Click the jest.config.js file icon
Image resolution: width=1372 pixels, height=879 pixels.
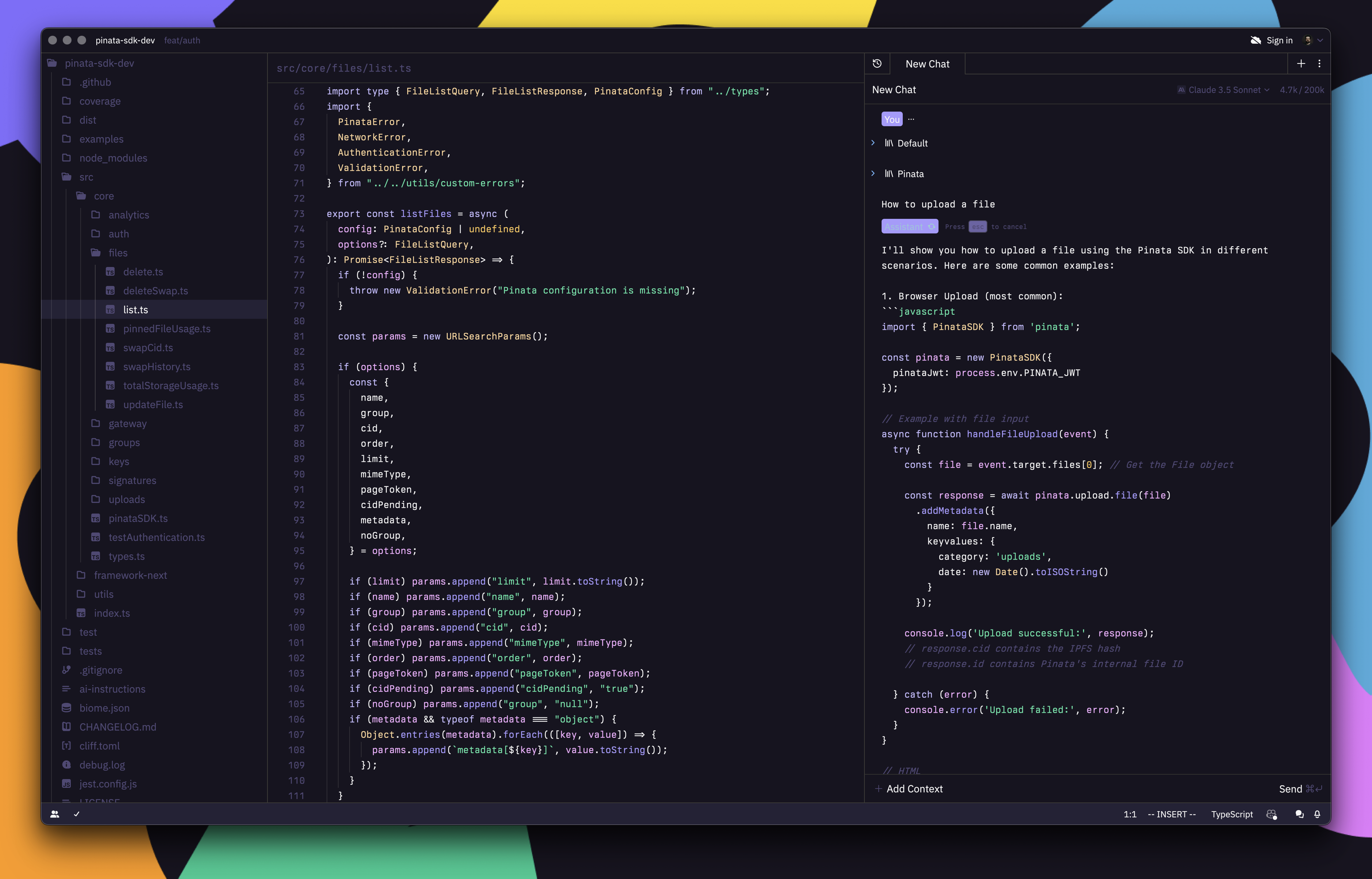point(66,783)
